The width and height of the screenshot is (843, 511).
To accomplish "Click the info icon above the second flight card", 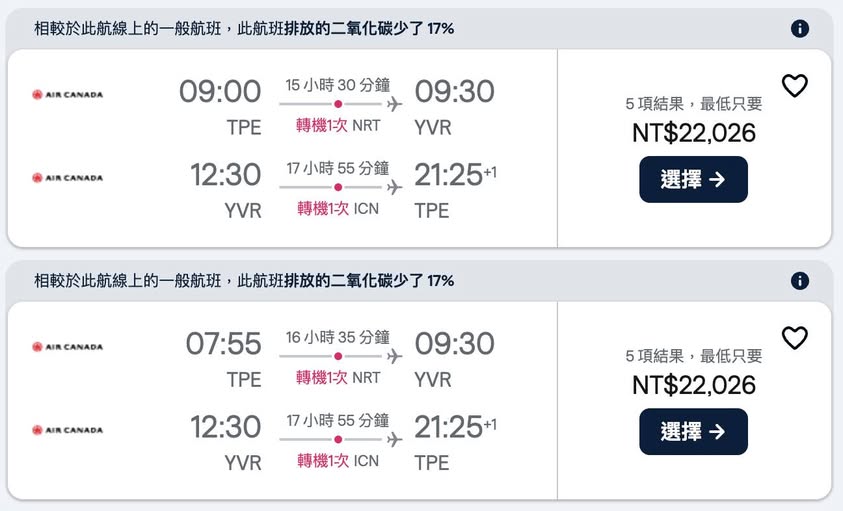I will coord(800,281).
